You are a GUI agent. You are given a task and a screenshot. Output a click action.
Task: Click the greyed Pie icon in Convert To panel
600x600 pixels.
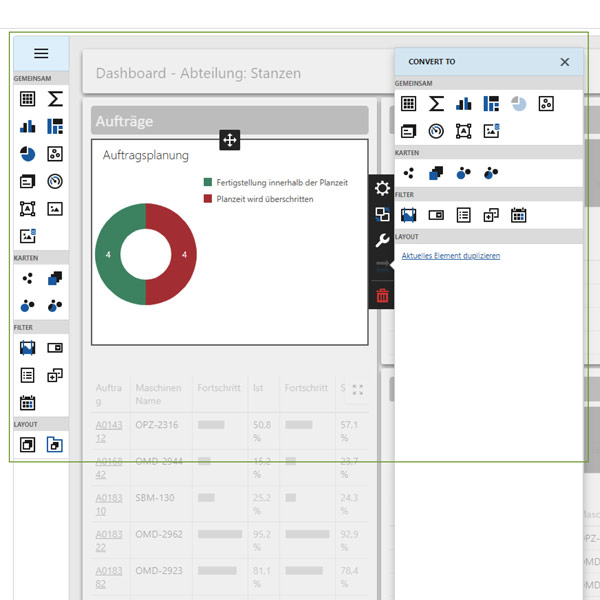(x=518, y=104)
